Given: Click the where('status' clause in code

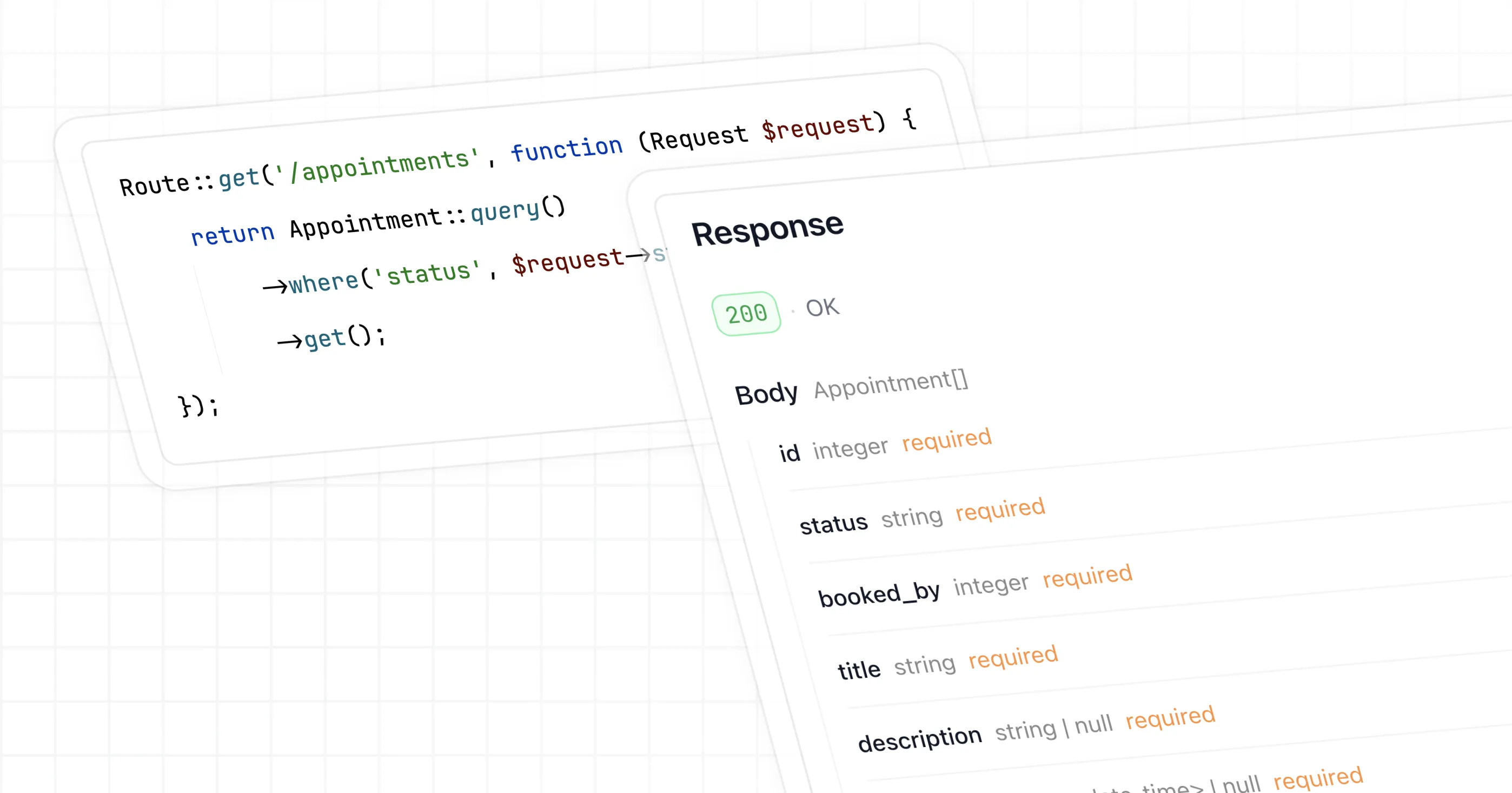Looking at the screenshot, I should click(384, 277).
